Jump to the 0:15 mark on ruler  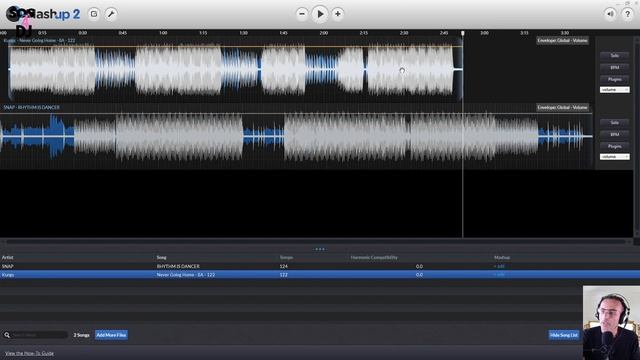42,33
